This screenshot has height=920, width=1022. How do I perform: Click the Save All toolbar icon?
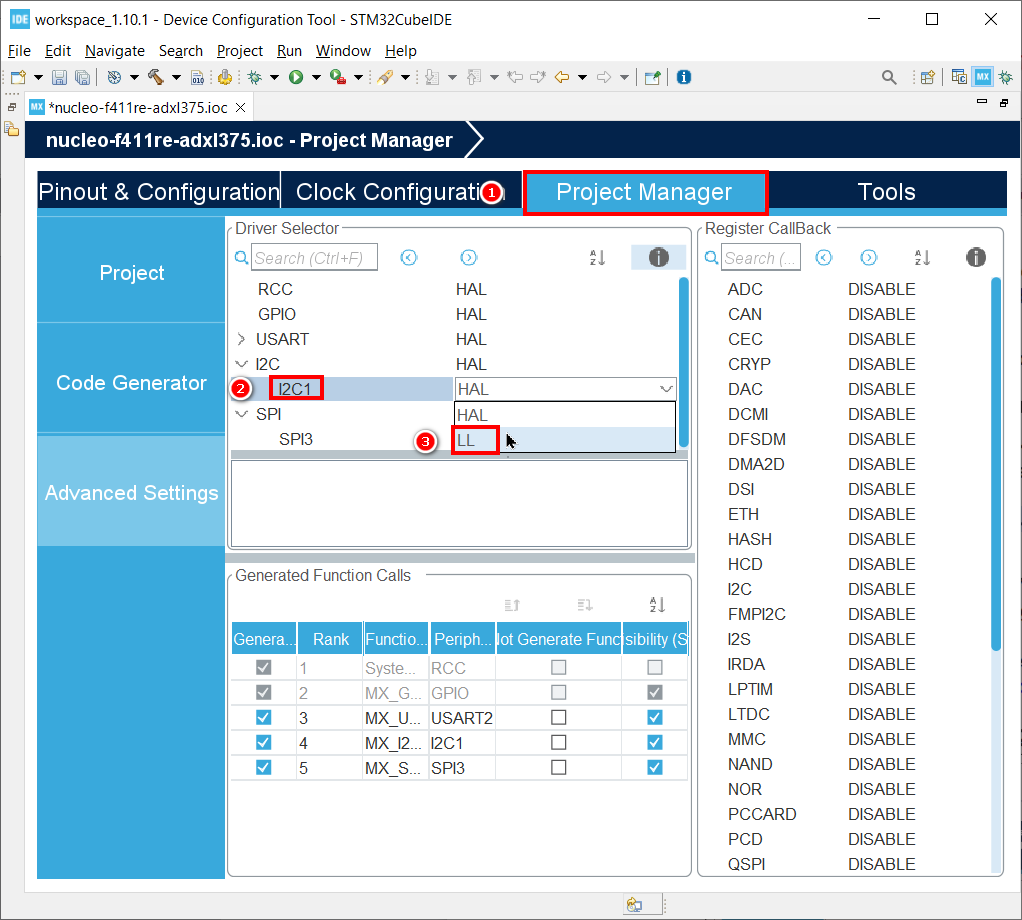pos(83,78)
